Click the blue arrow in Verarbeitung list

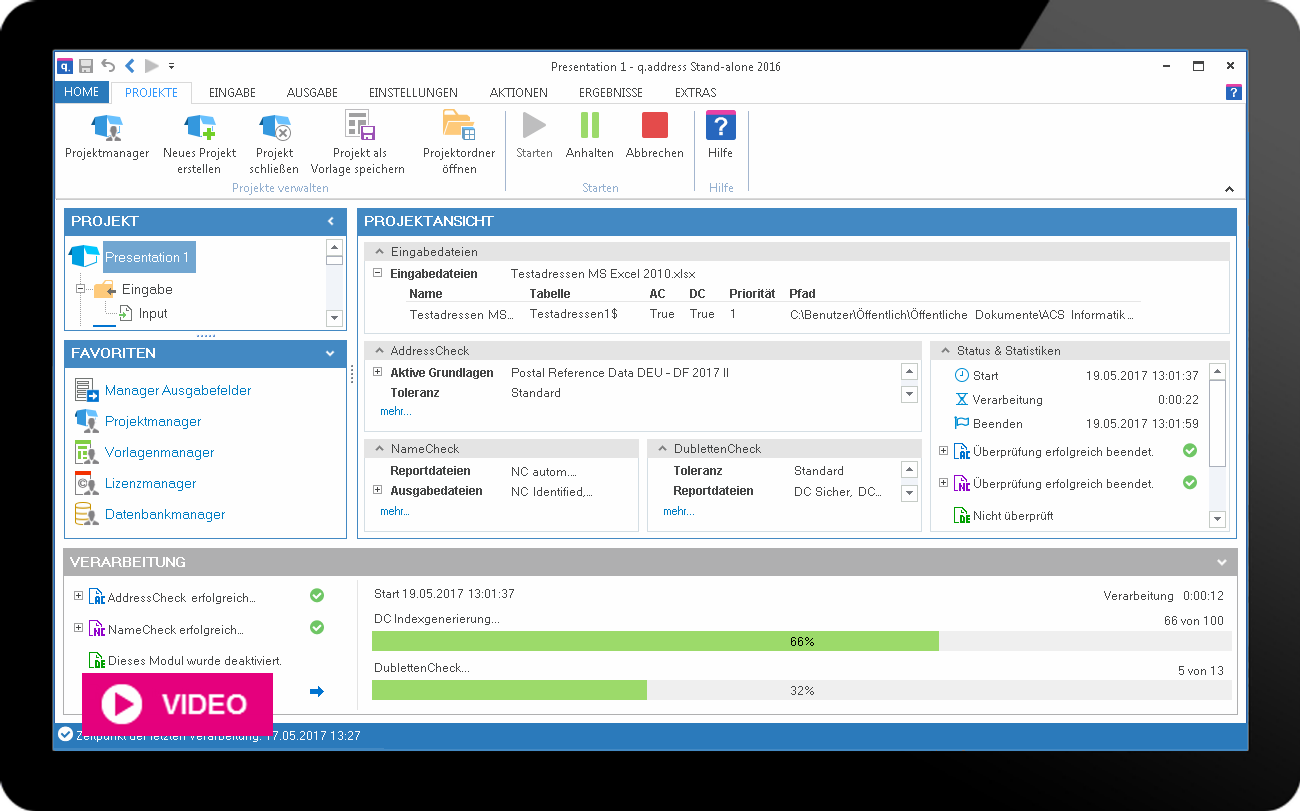point(317,691)
